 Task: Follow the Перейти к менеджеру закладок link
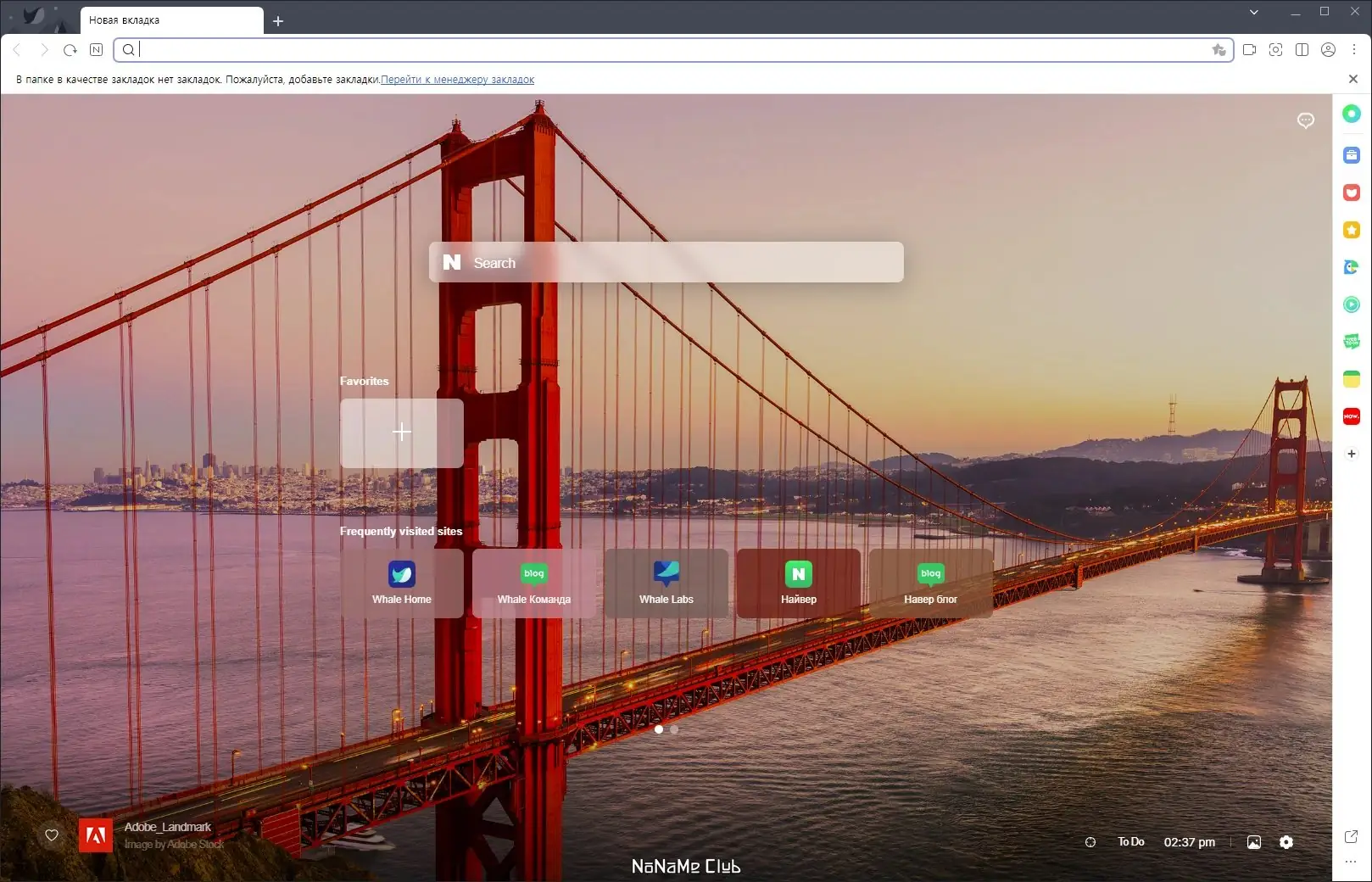458,80
